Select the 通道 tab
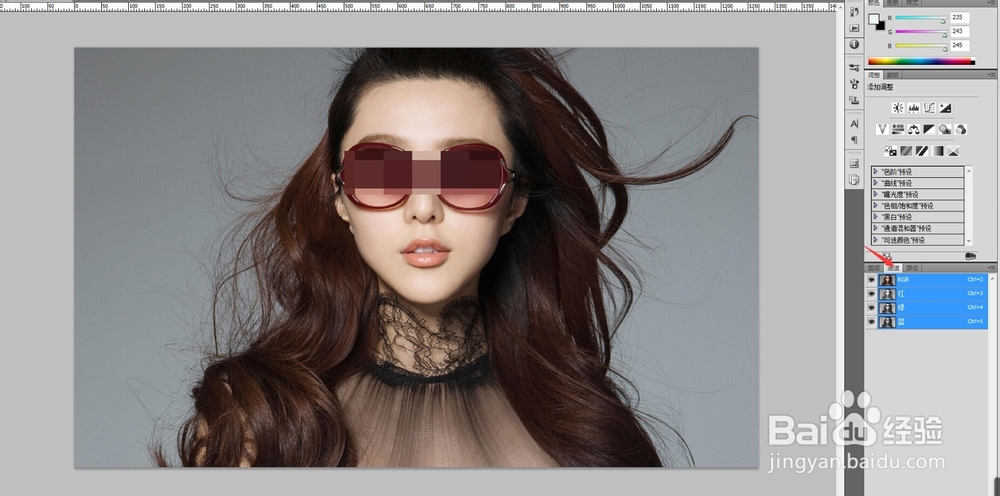 click(x=893, y=268)
